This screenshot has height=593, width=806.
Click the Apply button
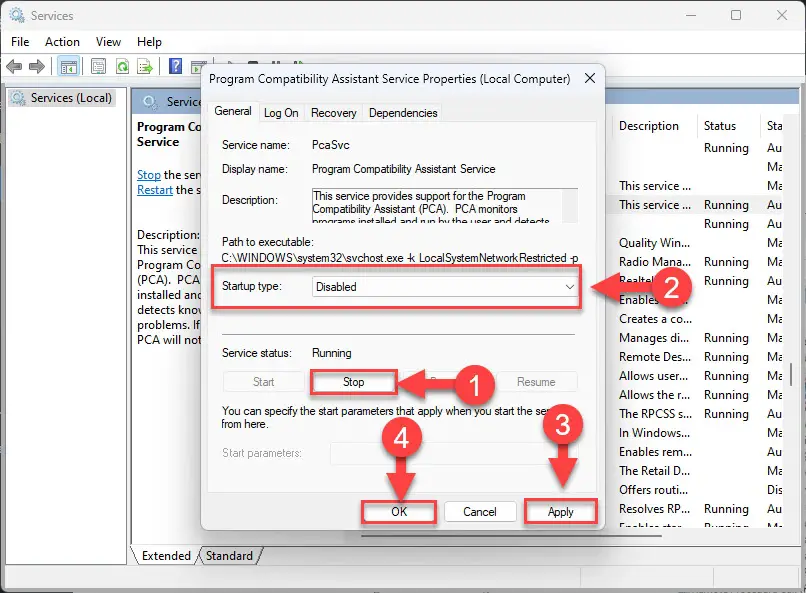561,511
